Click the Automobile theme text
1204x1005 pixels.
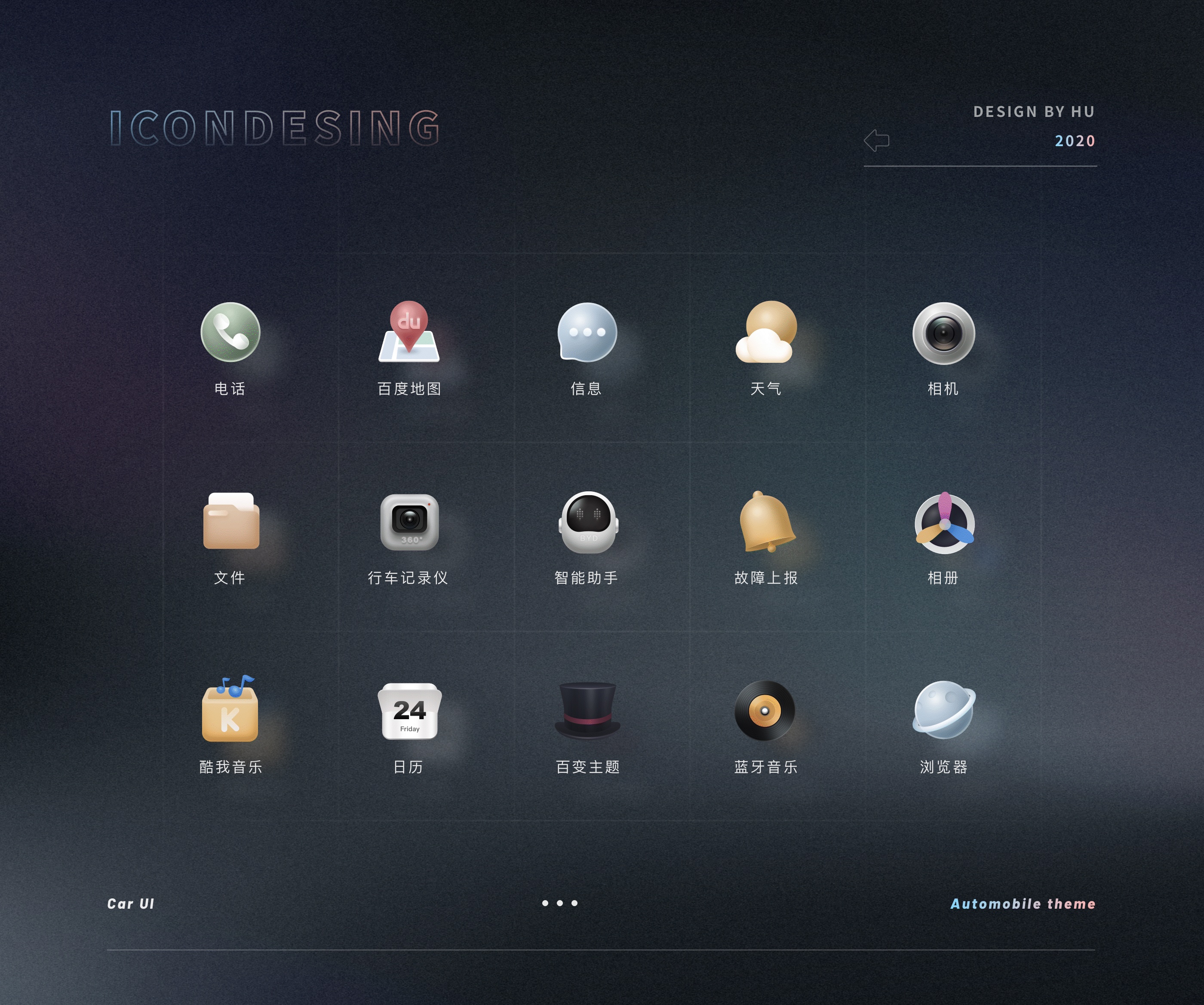pyautogui.click(x=1023, y=904)
